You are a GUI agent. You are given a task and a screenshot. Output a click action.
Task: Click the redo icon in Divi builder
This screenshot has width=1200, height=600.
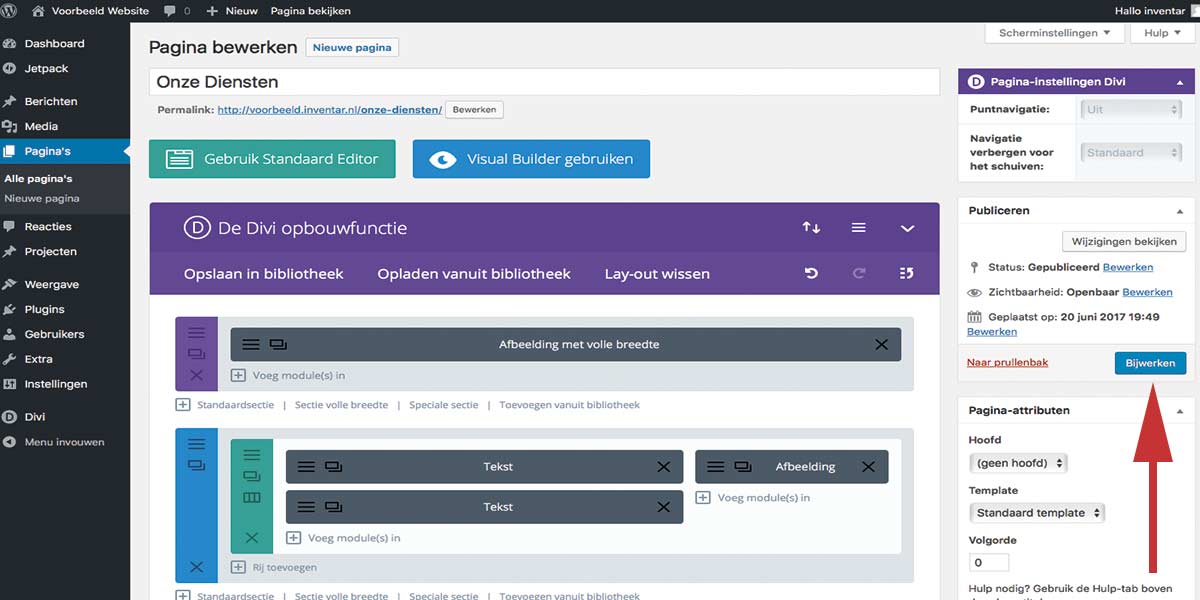coord(859,273)
